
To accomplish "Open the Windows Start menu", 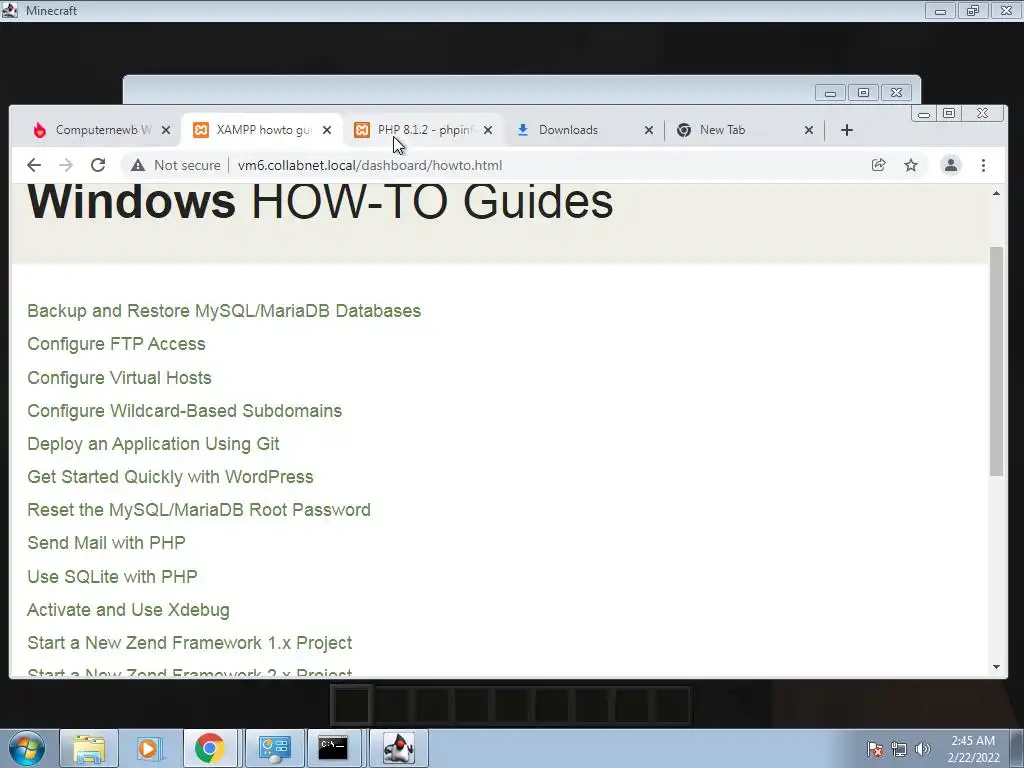I will 27,748.
